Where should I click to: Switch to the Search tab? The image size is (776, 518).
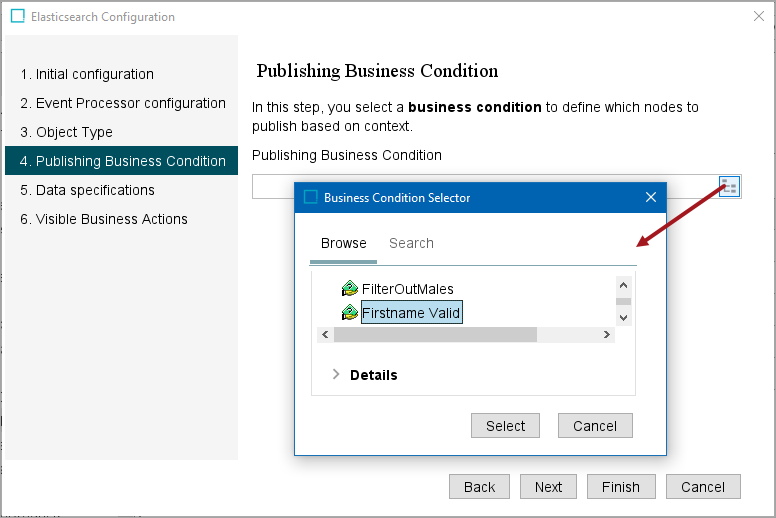pos(411,243)
